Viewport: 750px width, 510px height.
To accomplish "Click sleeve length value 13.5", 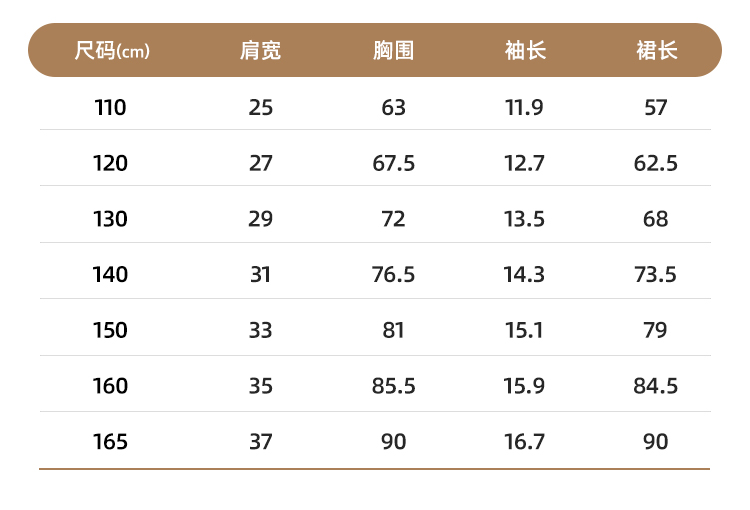I will pos(525,219).
